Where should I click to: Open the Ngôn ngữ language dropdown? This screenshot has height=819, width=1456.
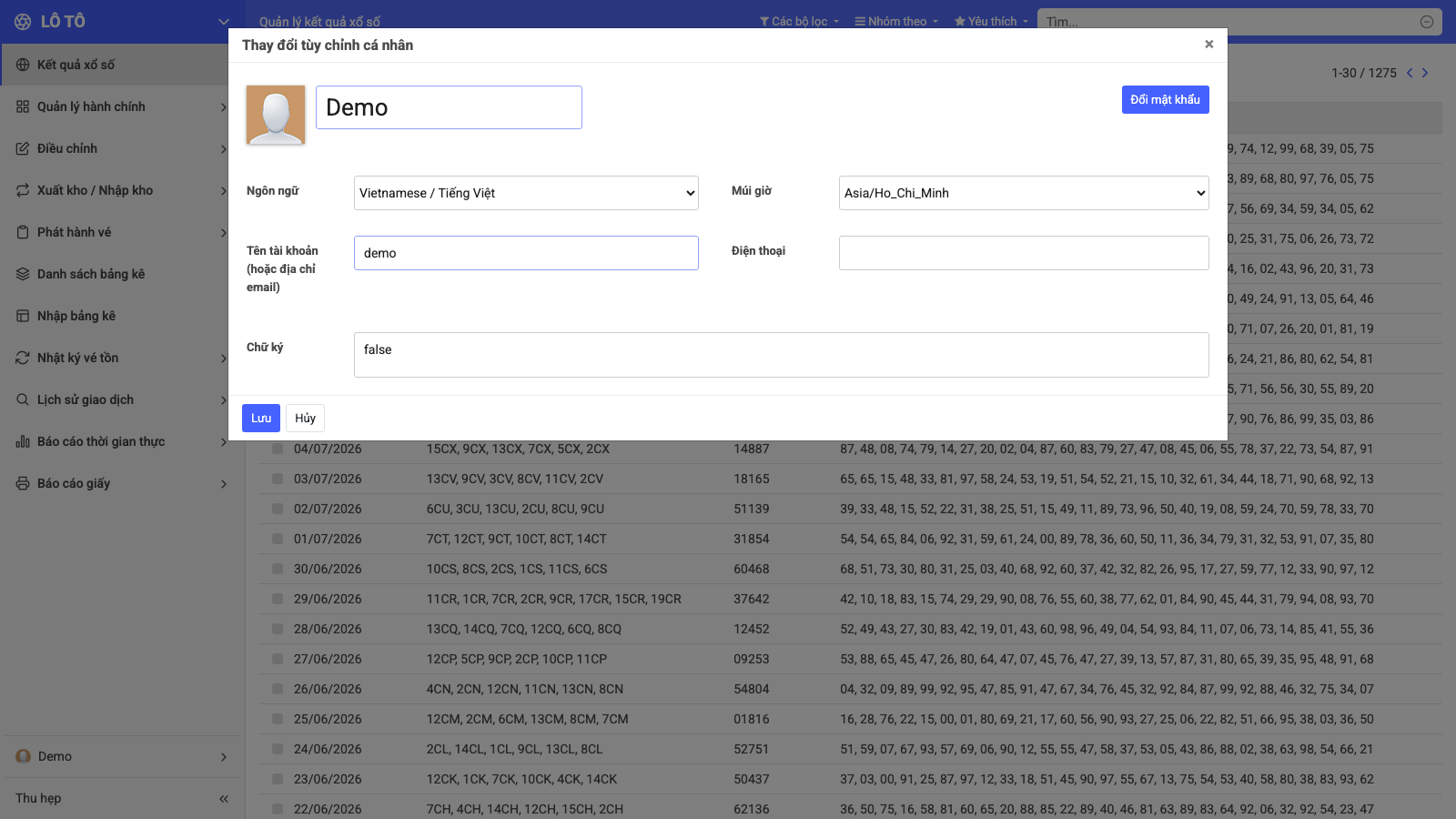click(x=526, y=193)
